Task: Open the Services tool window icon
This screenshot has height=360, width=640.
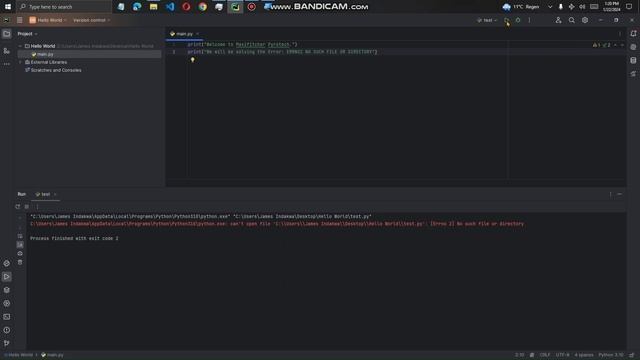Action: [x=7, y=303]
